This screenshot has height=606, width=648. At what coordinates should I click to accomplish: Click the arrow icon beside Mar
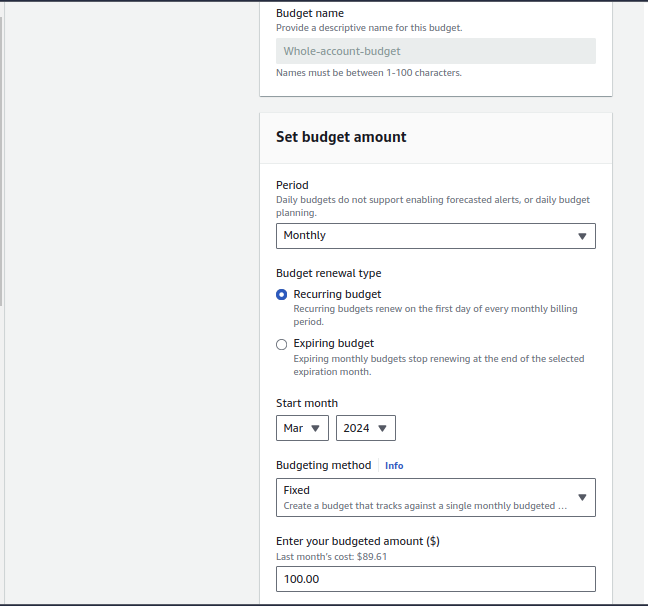(316, 428)
